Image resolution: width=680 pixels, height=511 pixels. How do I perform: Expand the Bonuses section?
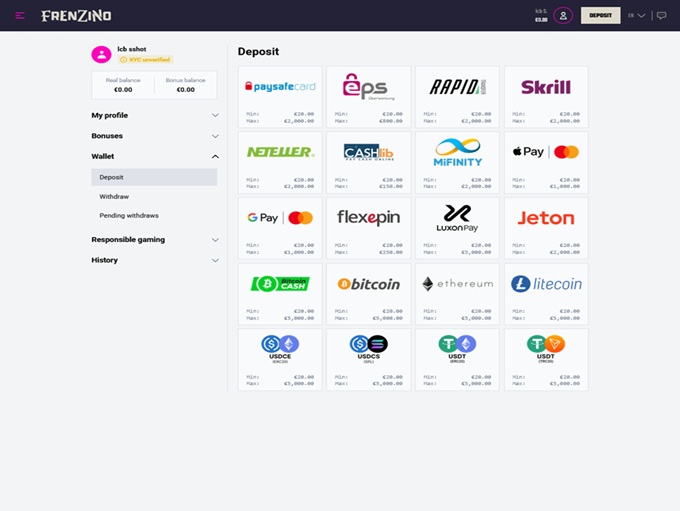tap(154, 136)
